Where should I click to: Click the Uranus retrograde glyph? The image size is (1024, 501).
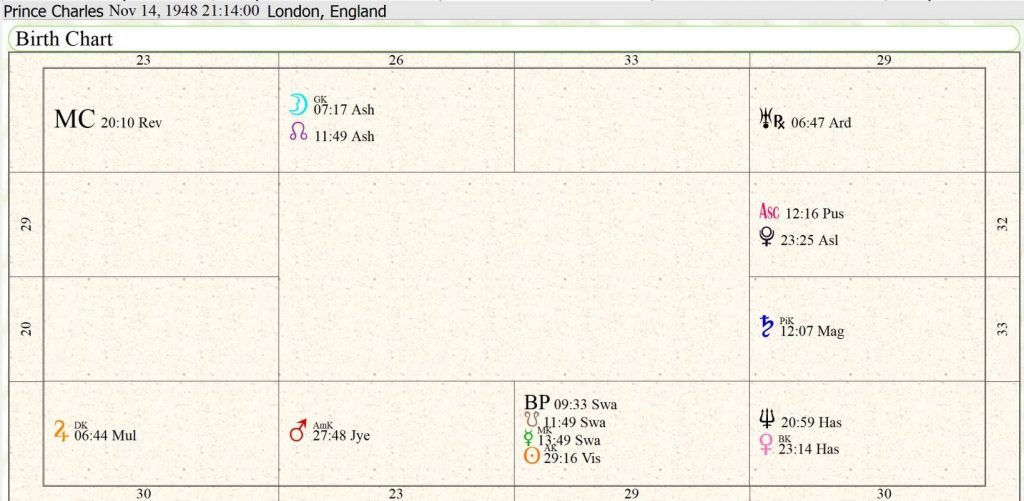click(771, 121)
